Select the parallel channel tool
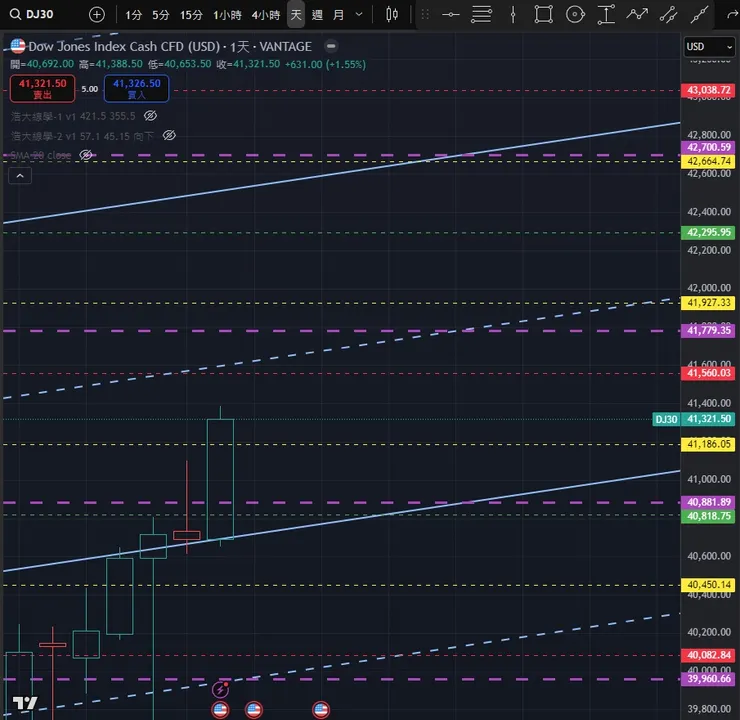The image size is (740, 720). pos(668,15)
